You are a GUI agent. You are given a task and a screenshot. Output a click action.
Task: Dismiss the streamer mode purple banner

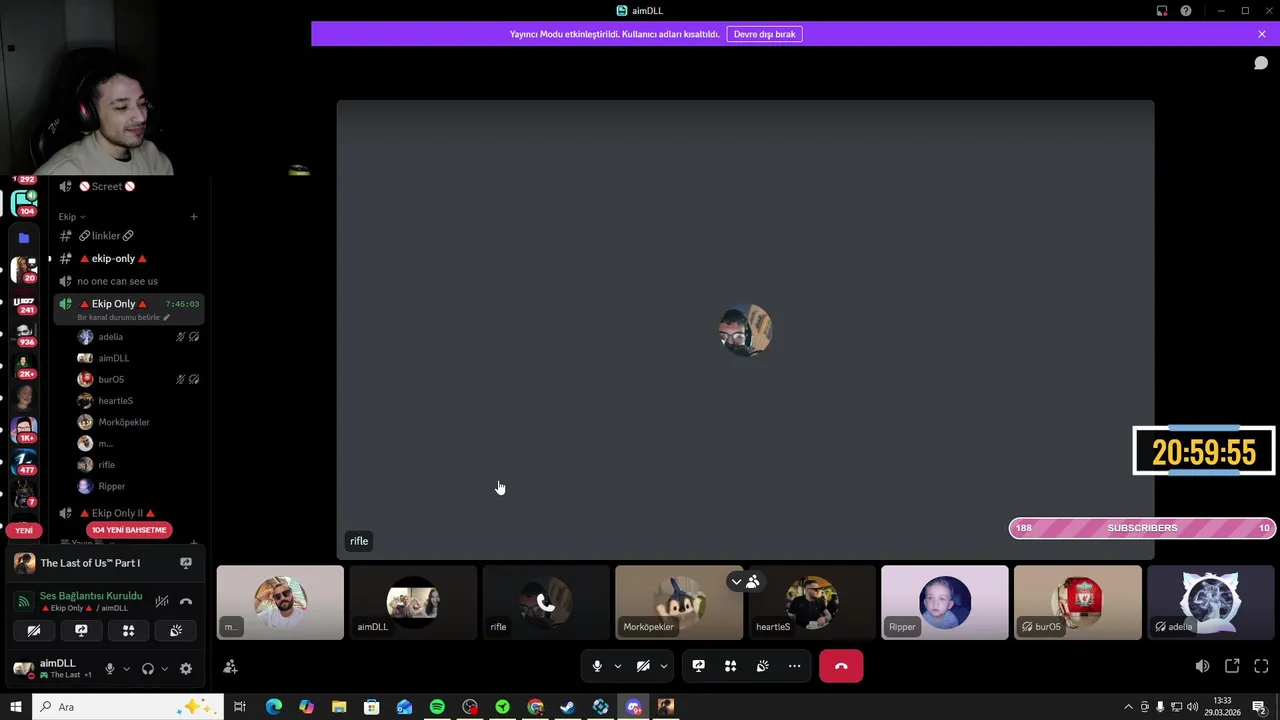click(1262, 34)
